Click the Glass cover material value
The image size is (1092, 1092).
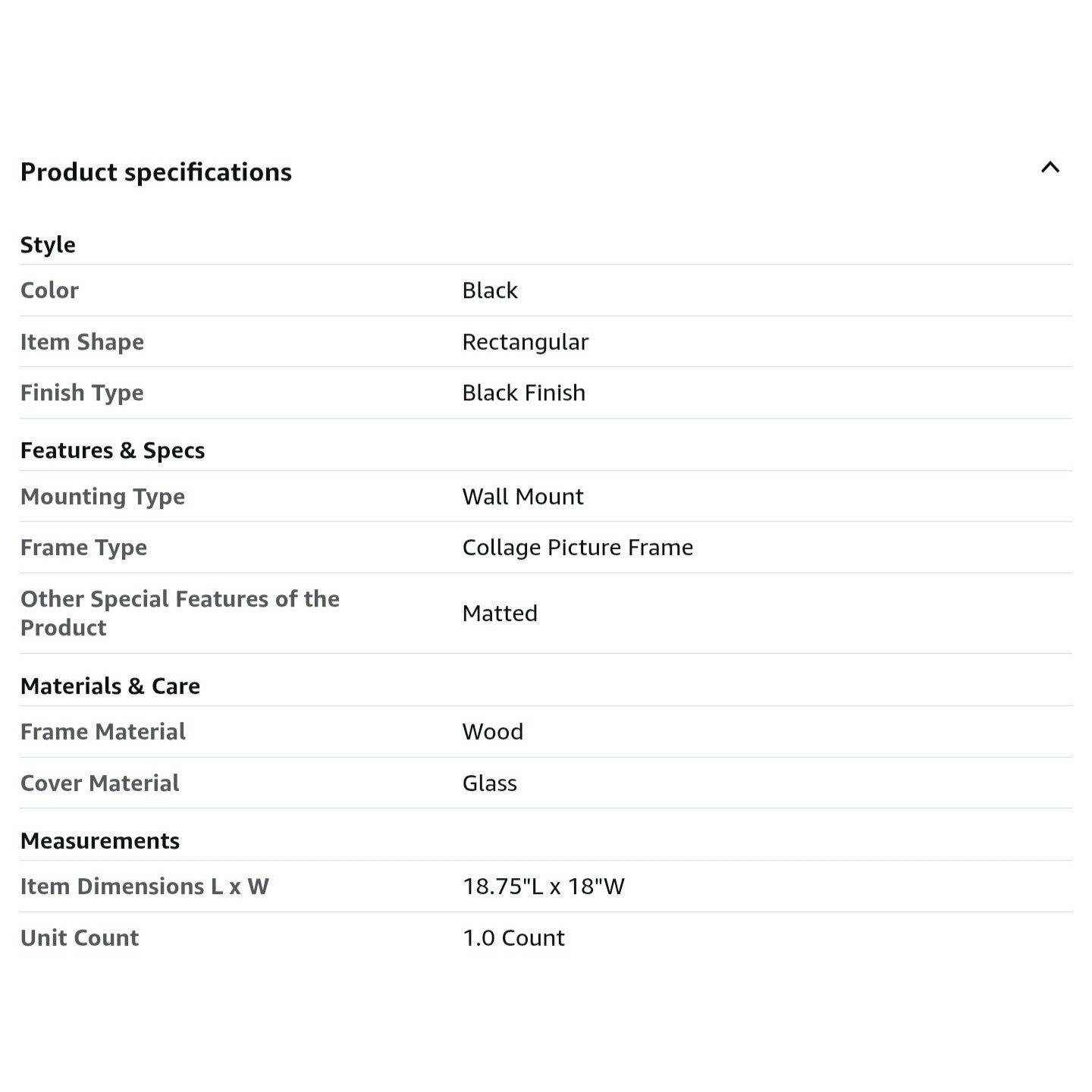[489, 783]
